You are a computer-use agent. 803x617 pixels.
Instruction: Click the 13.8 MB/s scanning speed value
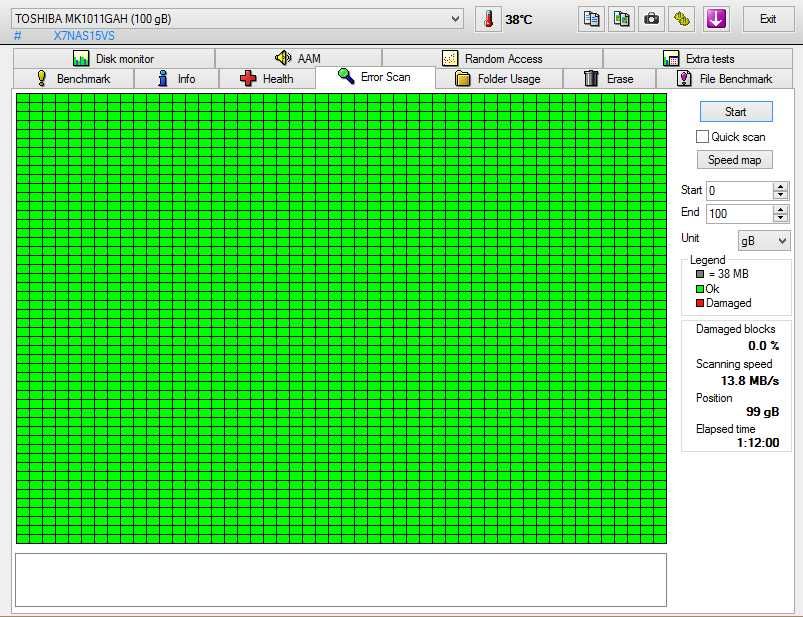point(750,381)
